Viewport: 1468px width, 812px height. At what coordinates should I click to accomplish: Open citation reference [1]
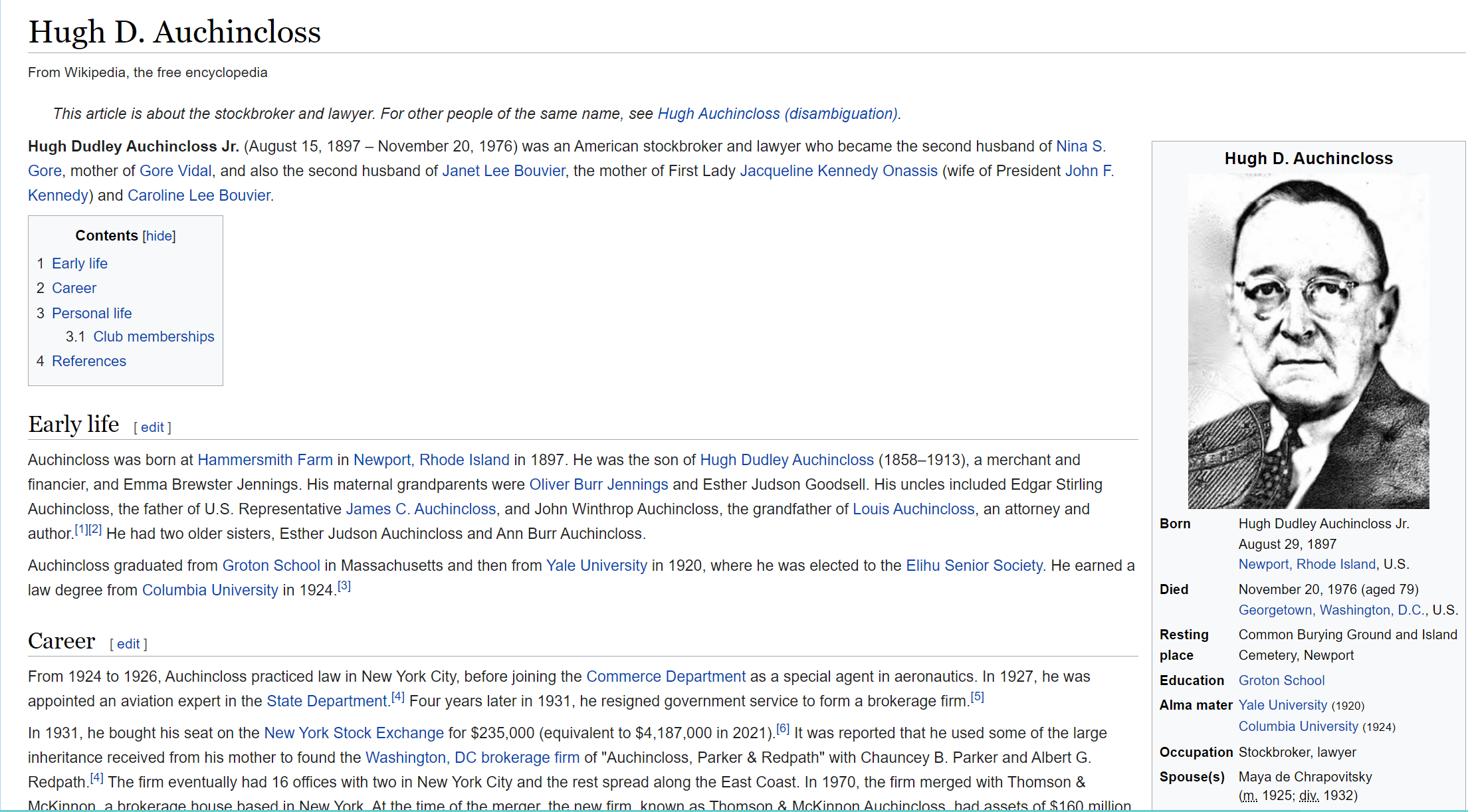(81, 530)
